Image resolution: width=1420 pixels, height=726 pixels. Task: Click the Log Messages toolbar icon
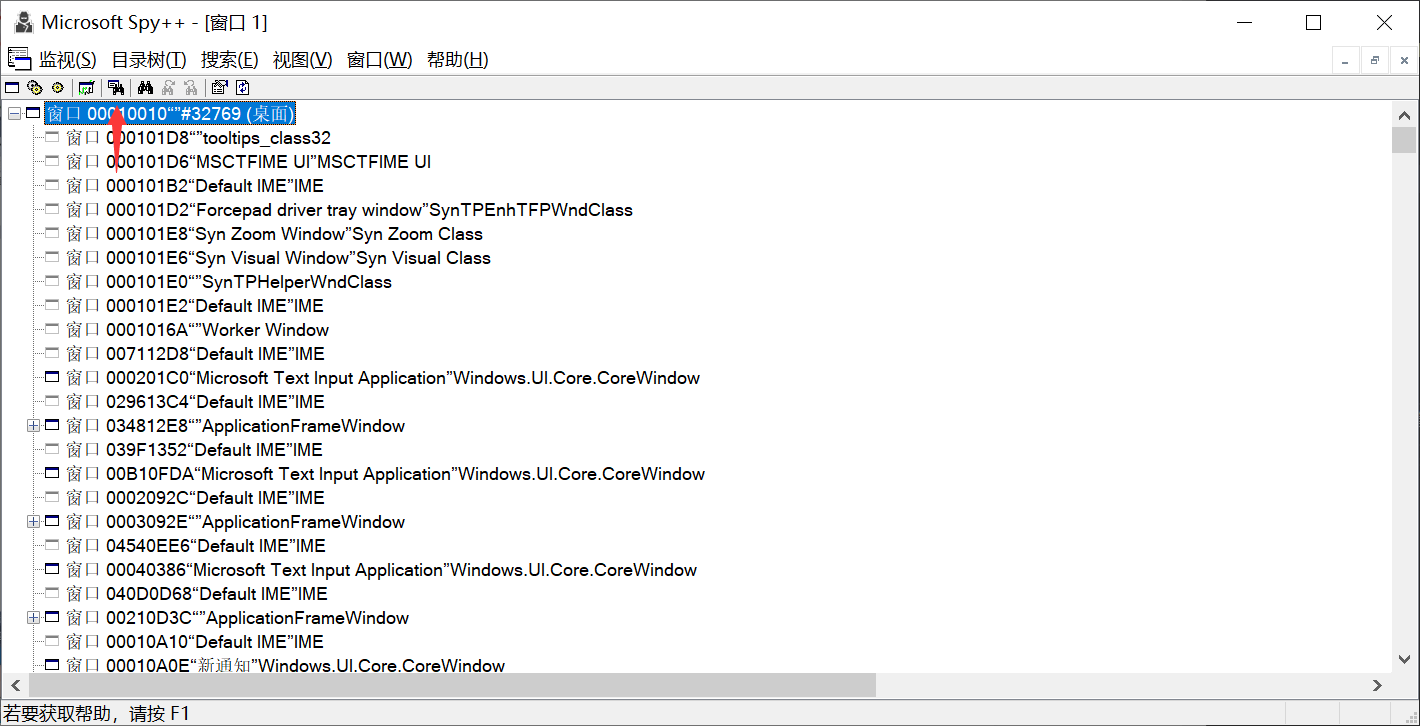click(x=87, y=88)
